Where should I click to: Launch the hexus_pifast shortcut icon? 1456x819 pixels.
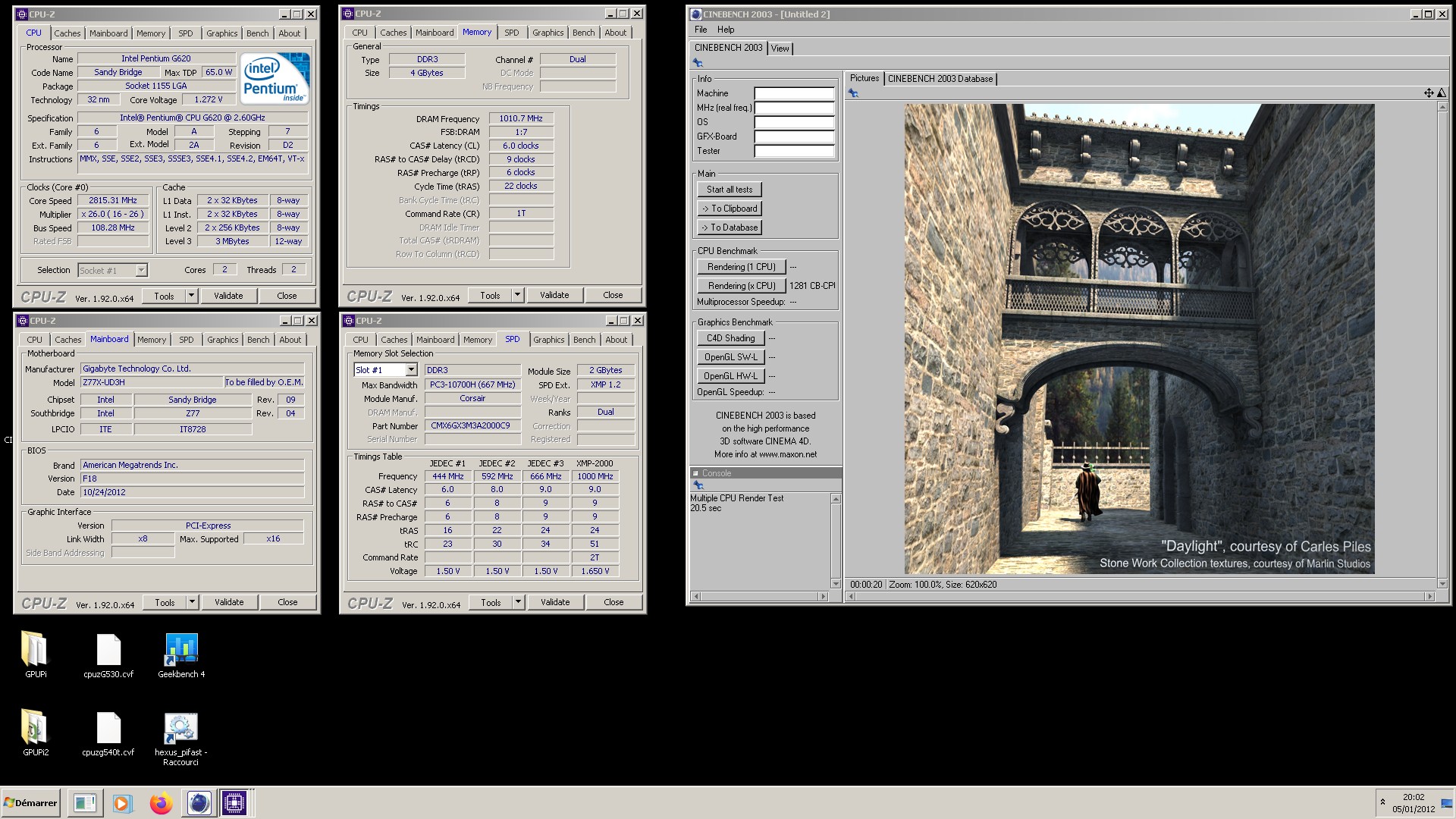(180, 729)
